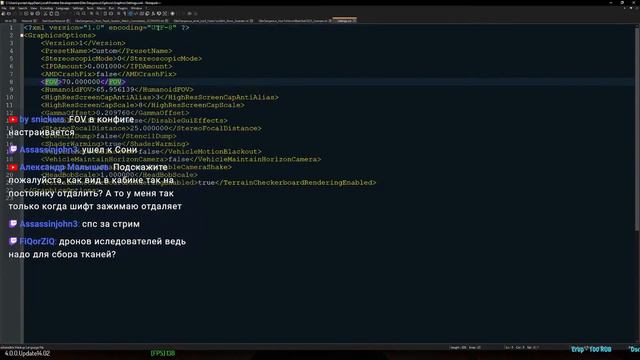Click the Find toolbar icon

click(78, 13)
